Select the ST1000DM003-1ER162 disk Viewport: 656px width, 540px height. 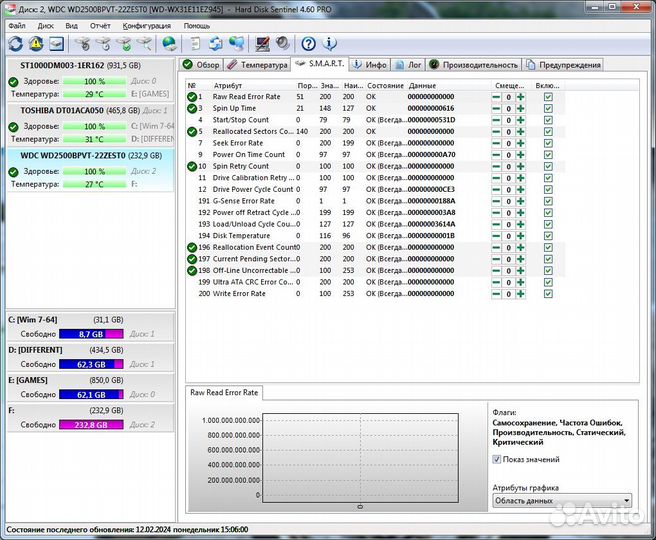pyautogui.click(x=62, y=65)
